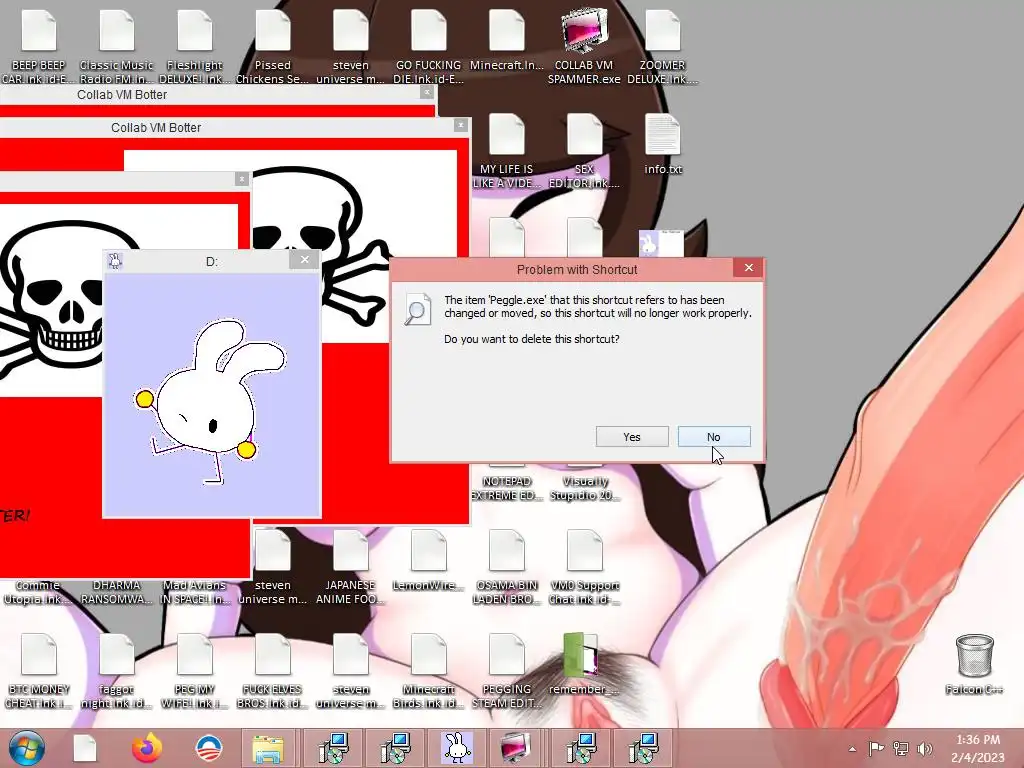Select the Falcon C++ recycle bin icon
1024x768 pixels.
tap(974, 665)
